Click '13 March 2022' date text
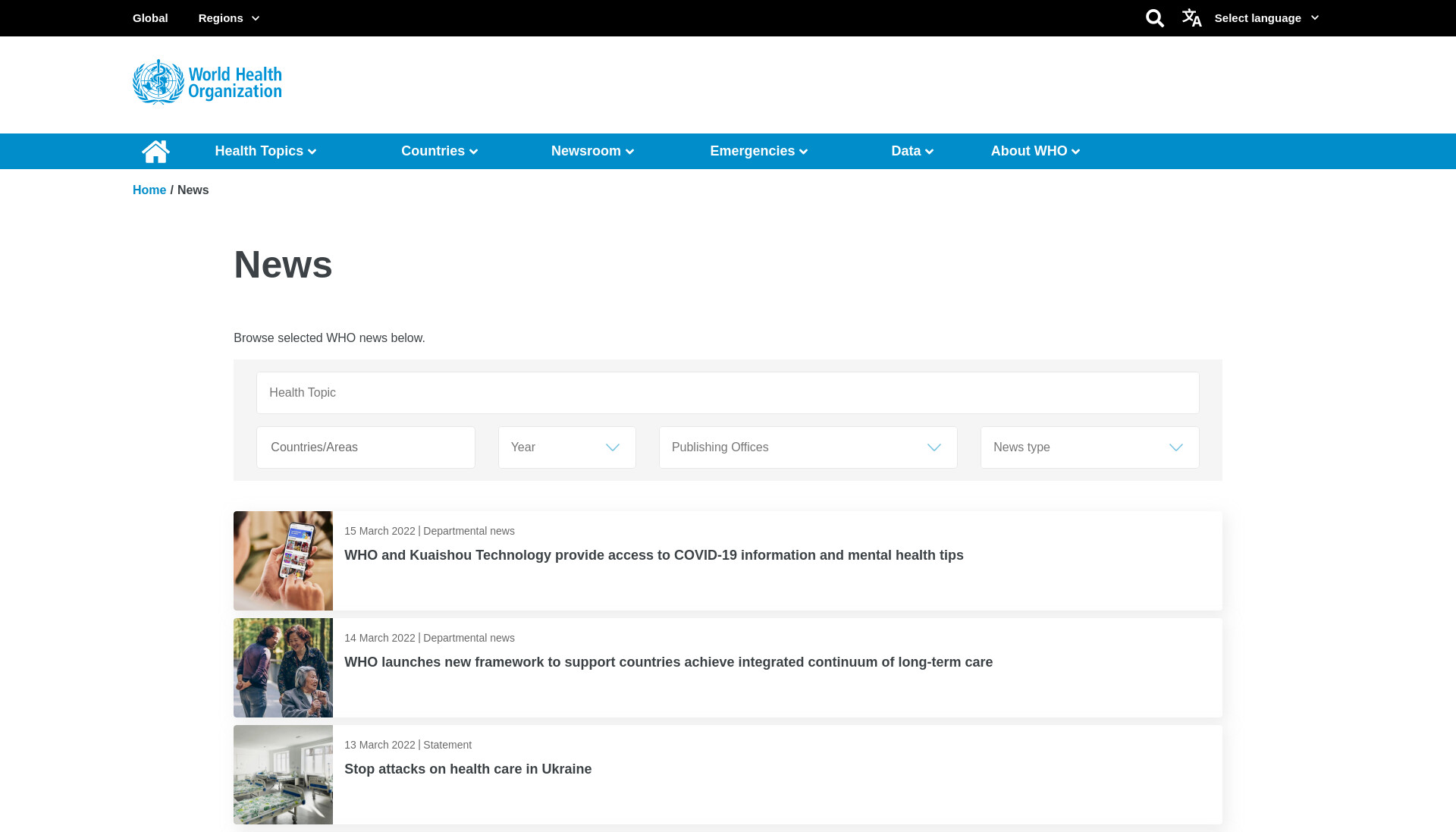 point(380,745)
